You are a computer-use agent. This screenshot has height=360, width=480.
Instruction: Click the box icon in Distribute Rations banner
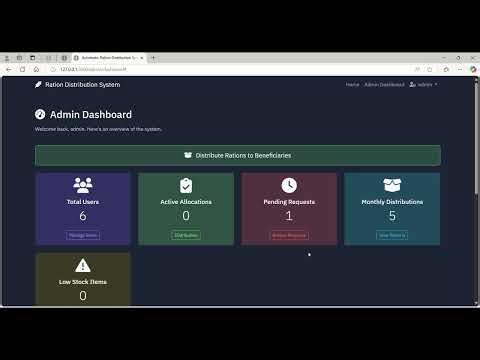[188, 155]
